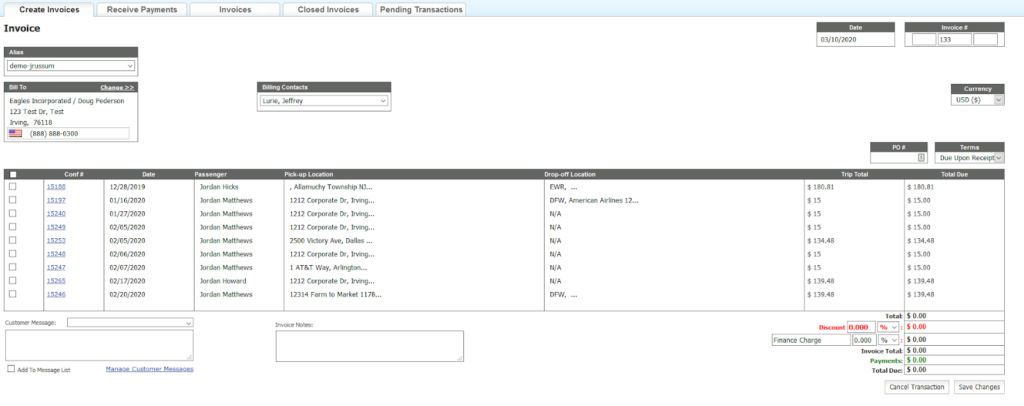Toggle the select-all checkbox in table header
Viewport: 1024px width, 406px height.
pos(12,174)
